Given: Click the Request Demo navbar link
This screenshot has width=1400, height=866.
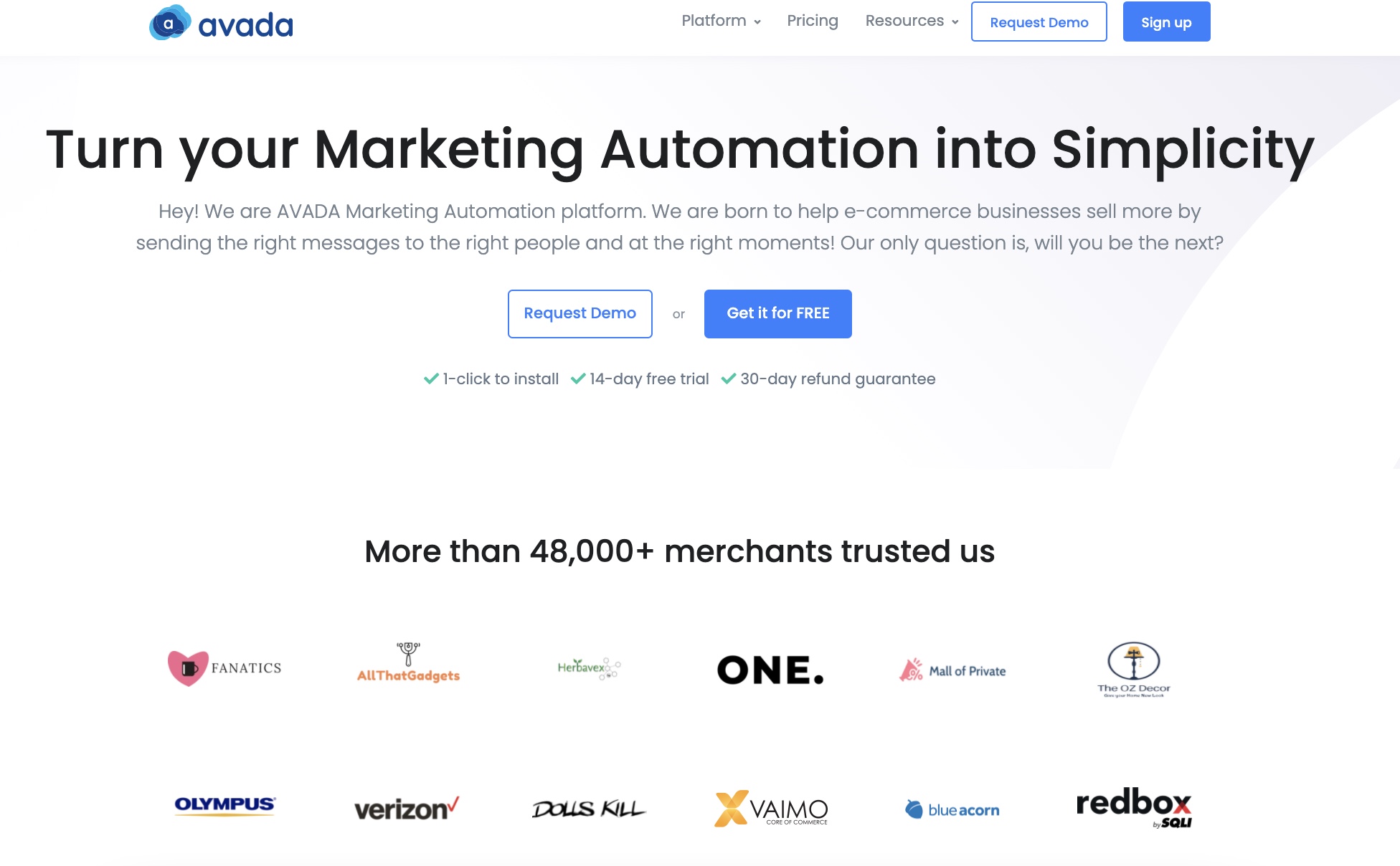Looking at the screenshot, I should 1038,21.
